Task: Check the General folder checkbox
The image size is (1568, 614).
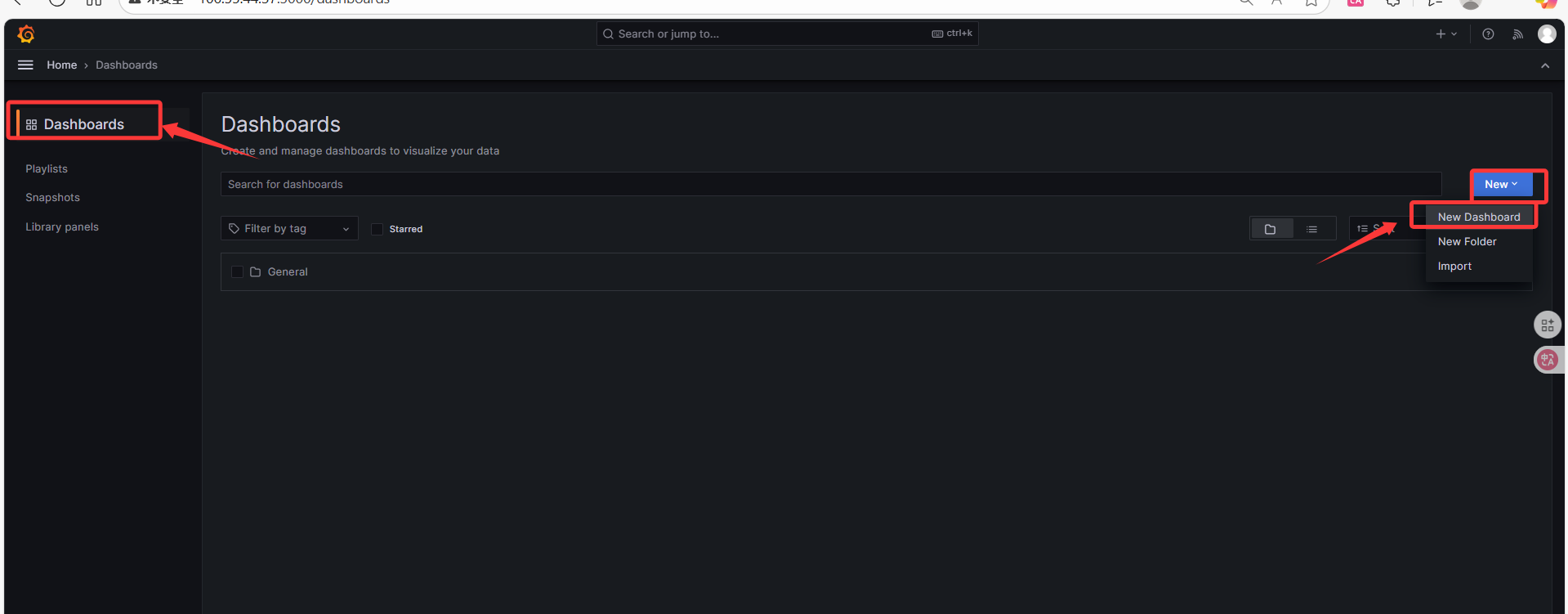Action: (x=238, y=272)
